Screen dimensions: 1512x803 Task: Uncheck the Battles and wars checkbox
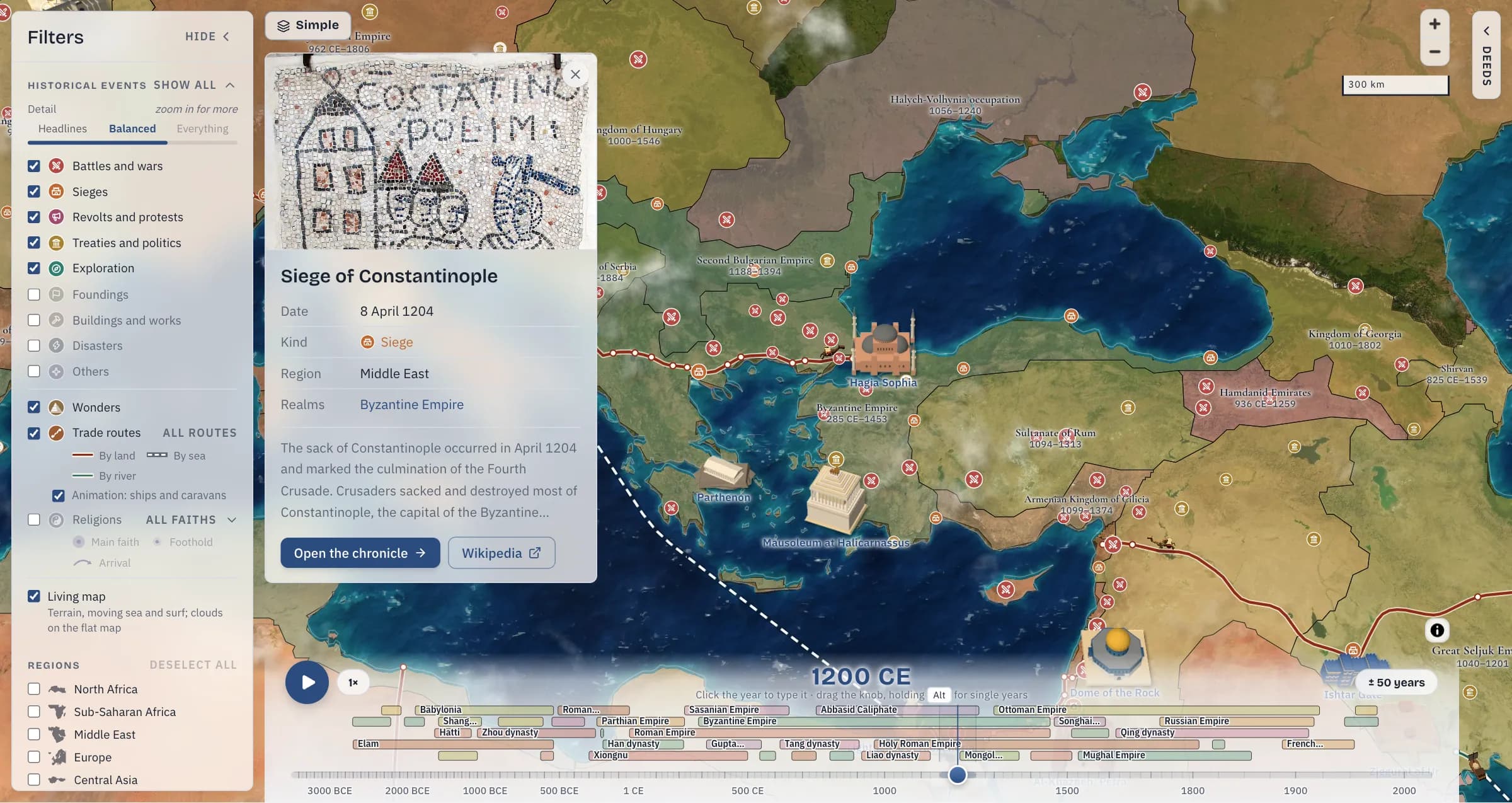34,166
